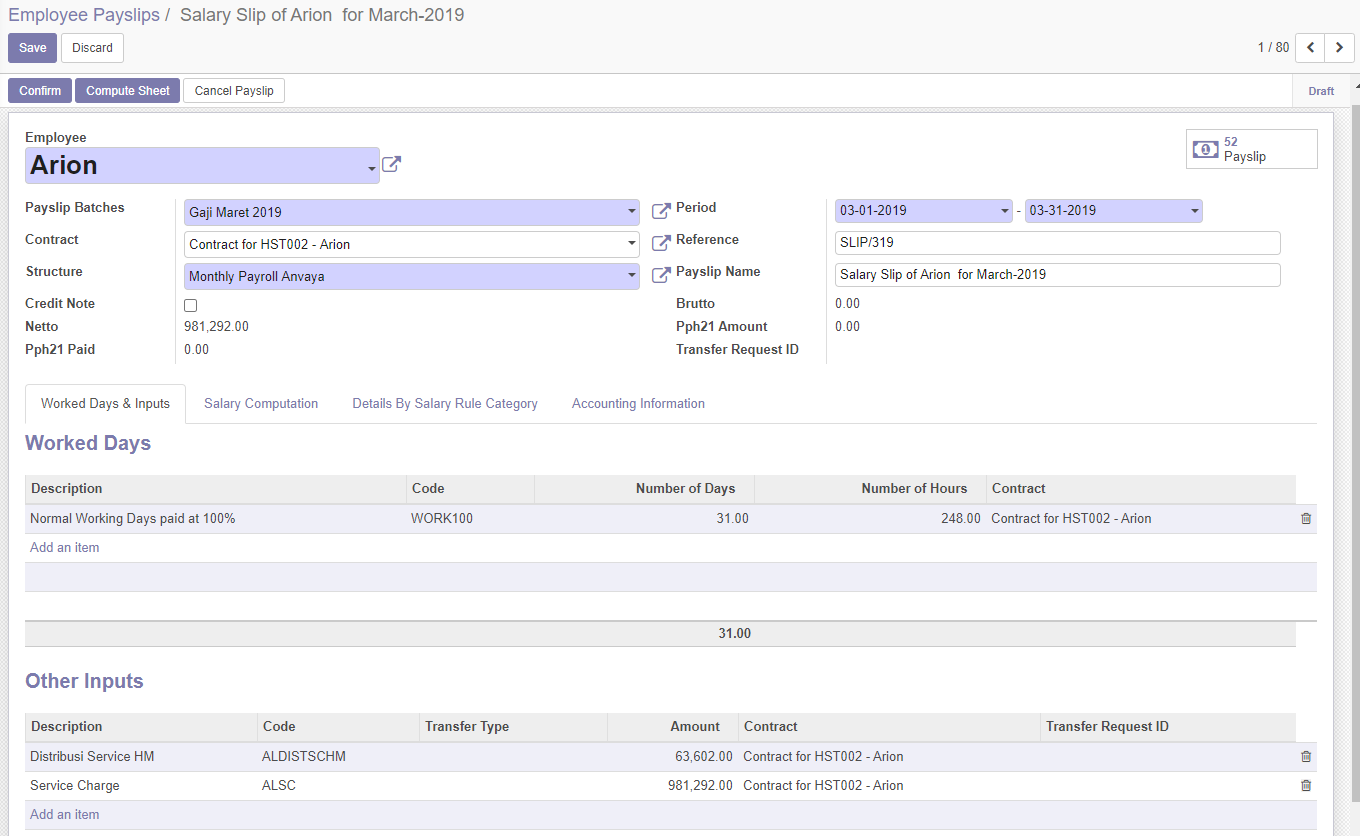Expand the Employee Arion dropdown
The image size is (1360, 836).
[x=372, y=169]
